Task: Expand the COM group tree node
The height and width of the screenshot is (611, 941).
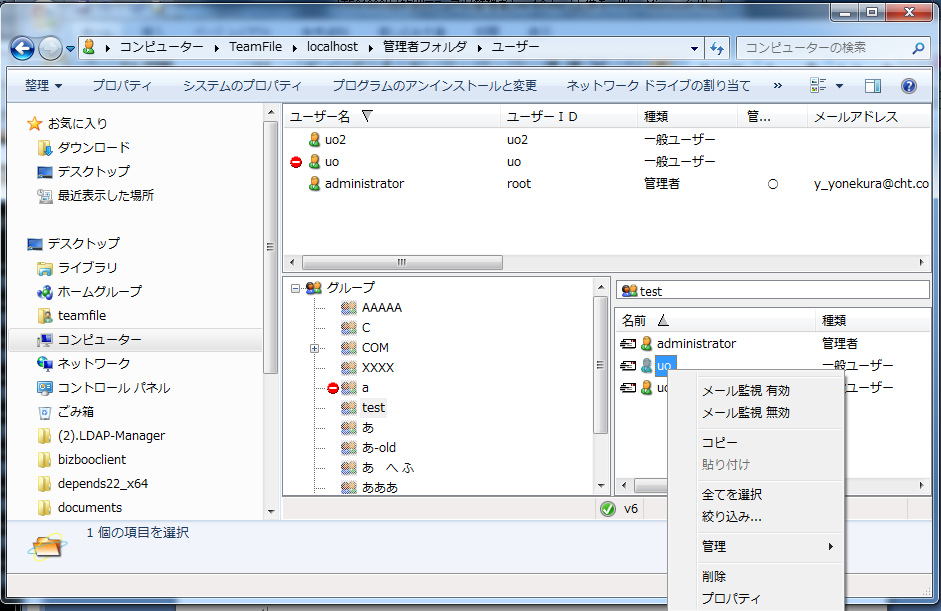Action: 314,348
